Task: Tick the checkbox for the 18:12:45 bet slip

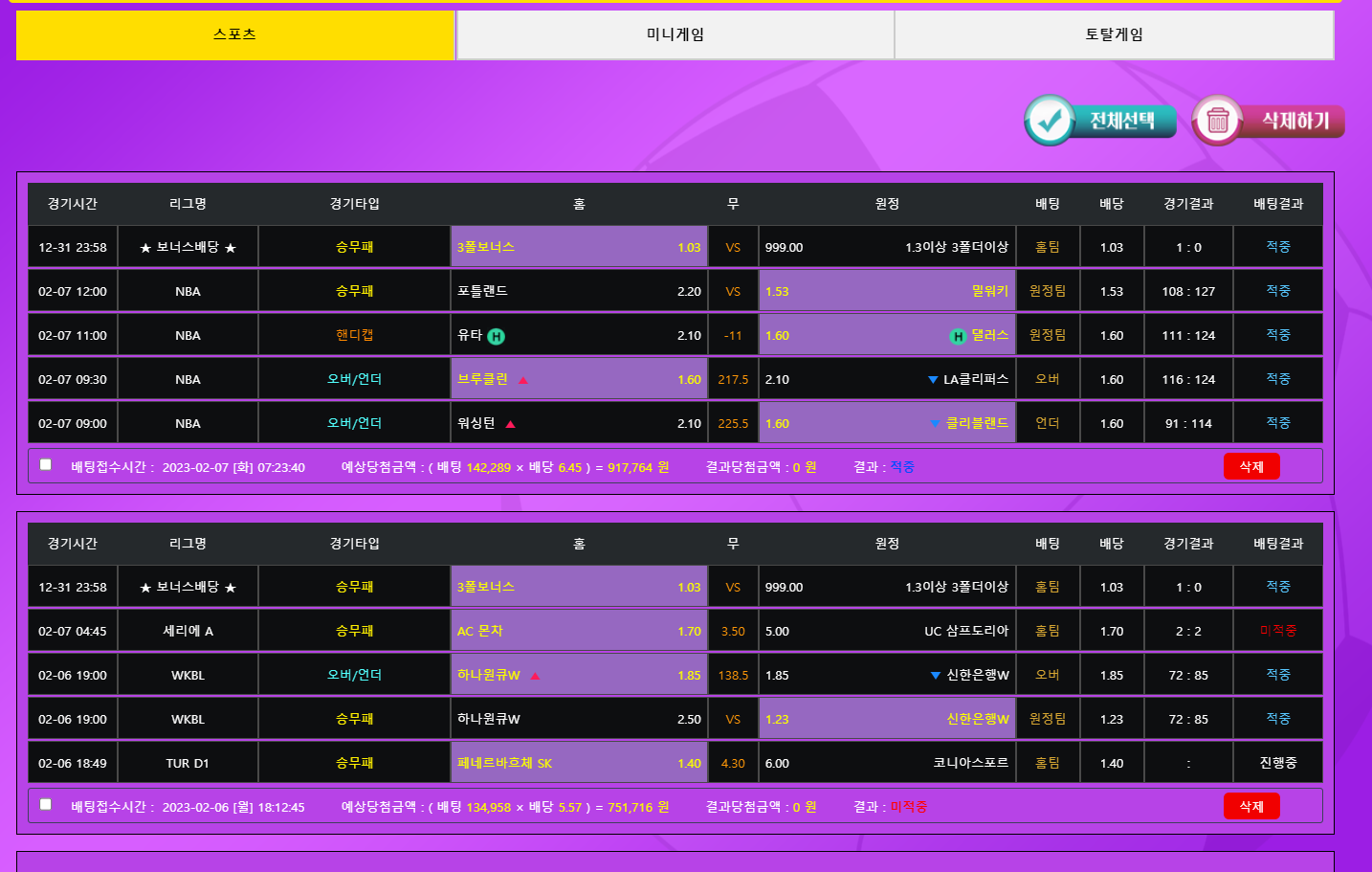Action: pos(46,805)
